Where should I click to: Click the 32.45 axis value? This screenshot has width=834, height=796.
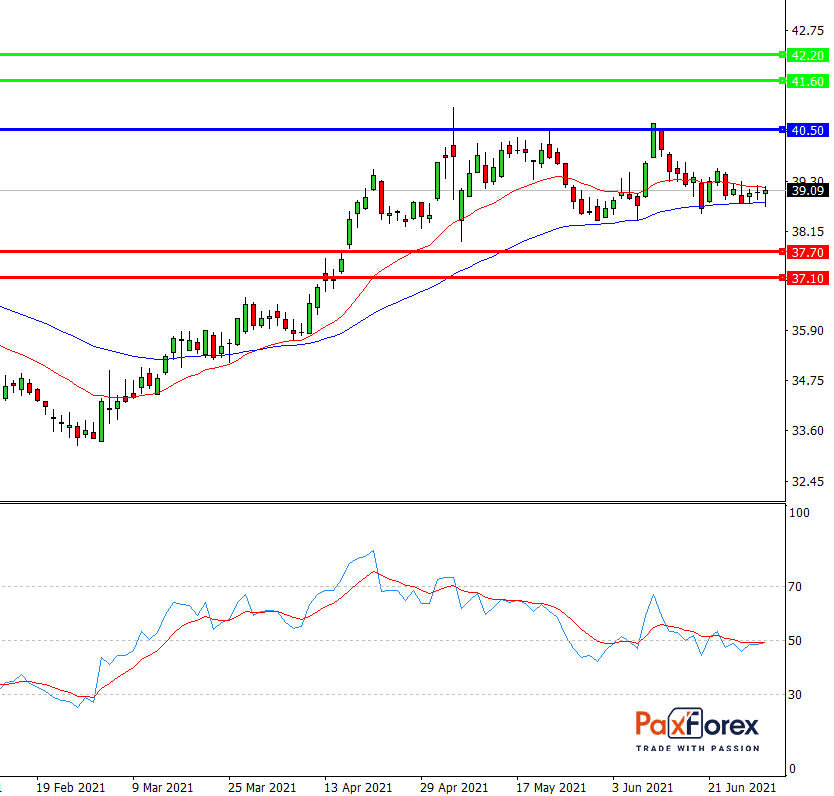click(807, 481)
